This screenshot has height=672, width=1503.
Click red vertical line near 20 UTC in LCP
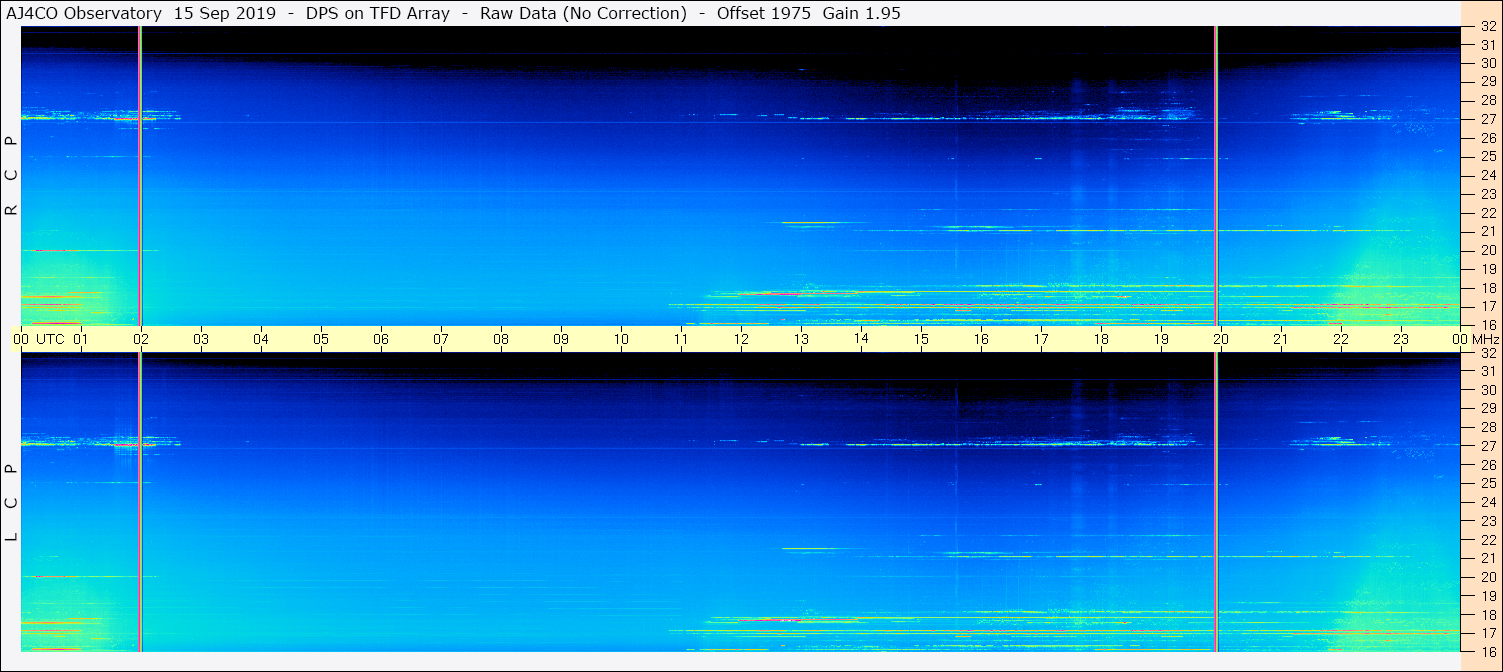click(1216, 502)
